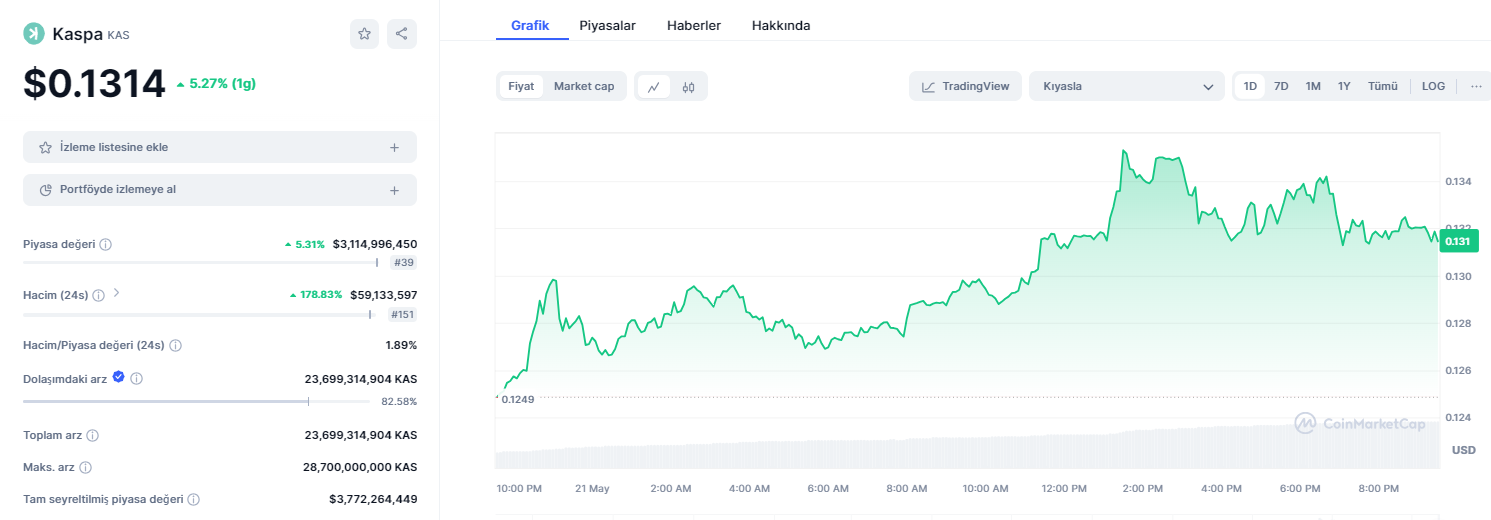Switch to the Piyasalar tab

[x=607, y=26]
